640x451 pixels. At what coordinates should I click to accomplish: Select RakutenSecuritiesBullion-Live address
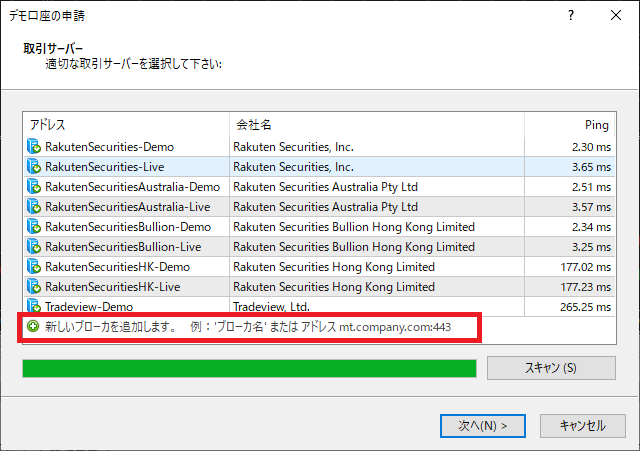[x=123, y=247]
